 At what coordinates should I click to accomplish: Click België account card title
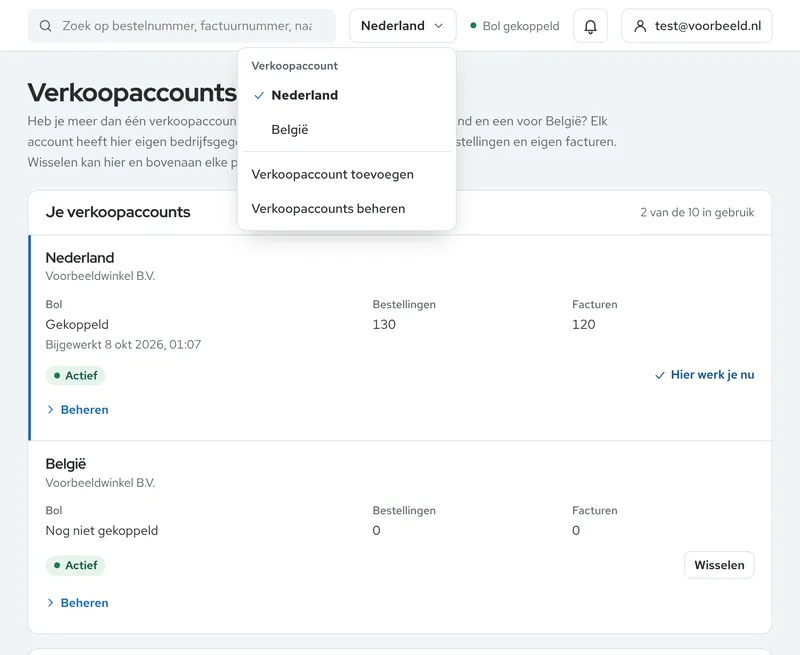click(66, 464)
